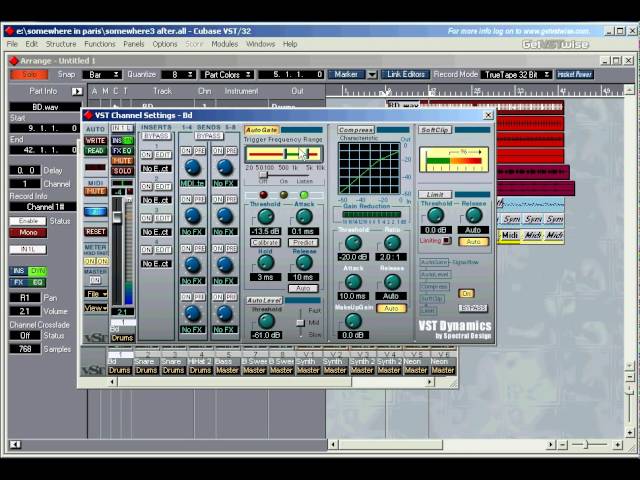Click the compressor Threshold knob above -20.0 dB
Screen dimensions: 640x480
click(x=353, y=243)
